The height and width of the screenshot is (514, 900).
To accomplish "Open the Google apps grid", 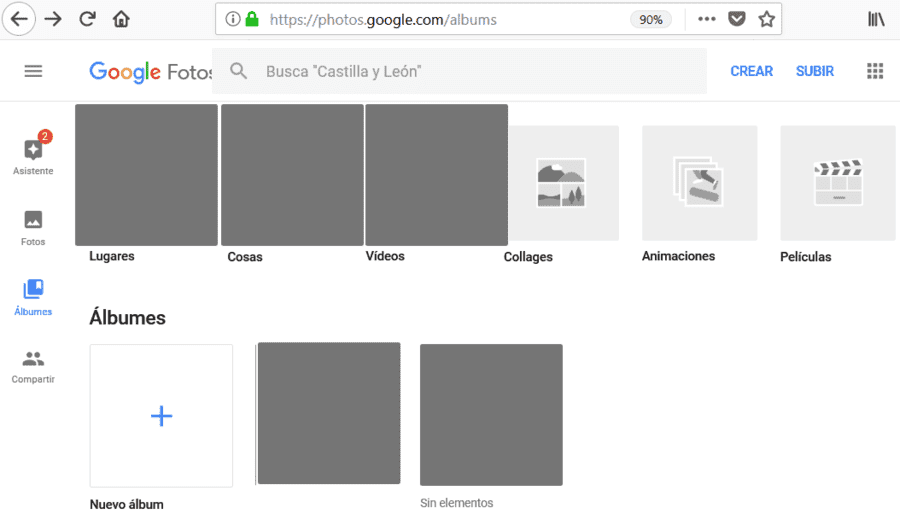I will [x=875, y=71].
